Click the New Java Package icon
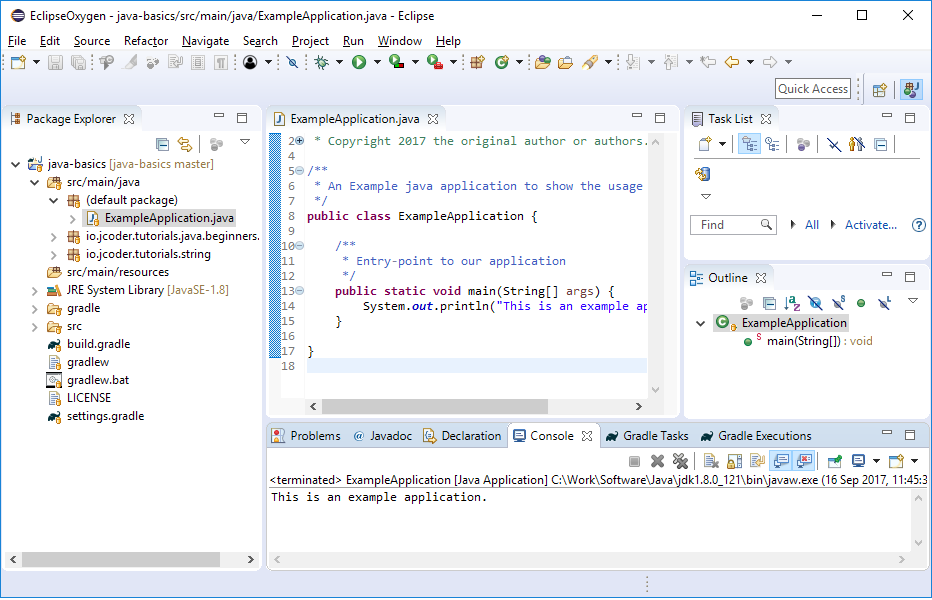 coord(478,62)
